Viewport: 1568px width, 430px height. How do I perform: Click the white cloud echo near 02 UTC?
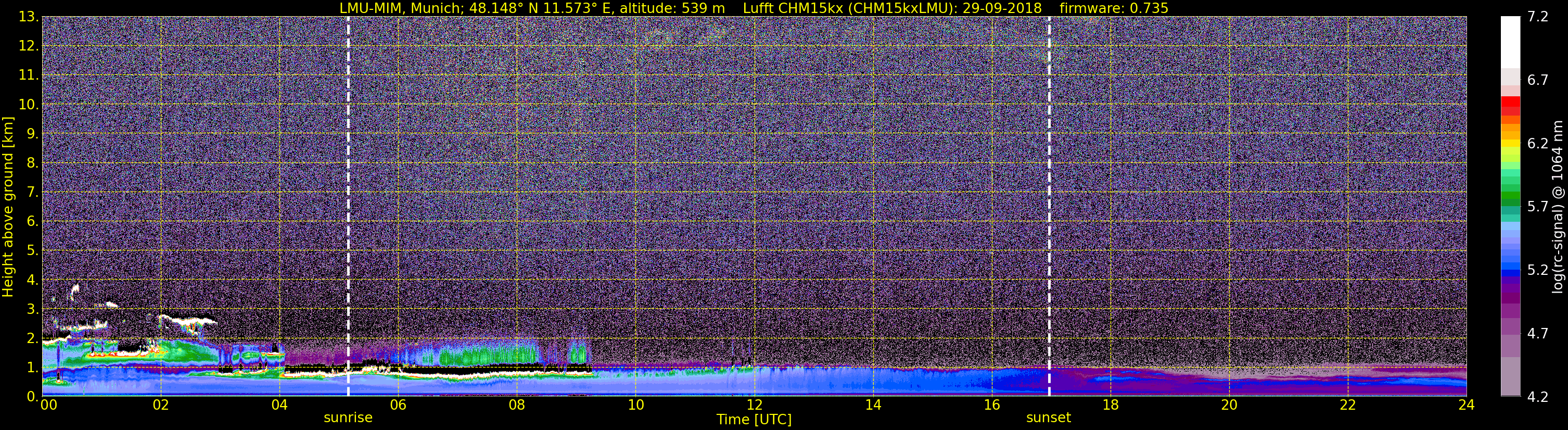tap(187, 319)
